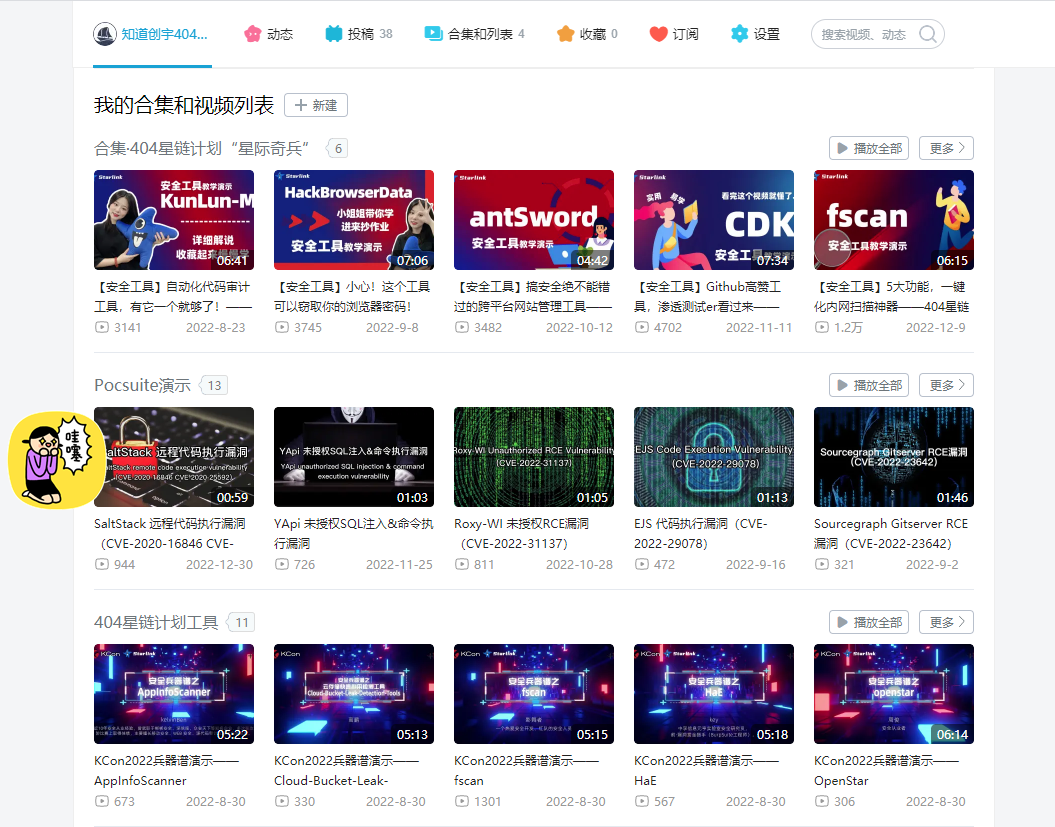Viewport: 1055px width, 827px height.
Task: Click the 新建 button
Action: [316, 105]
